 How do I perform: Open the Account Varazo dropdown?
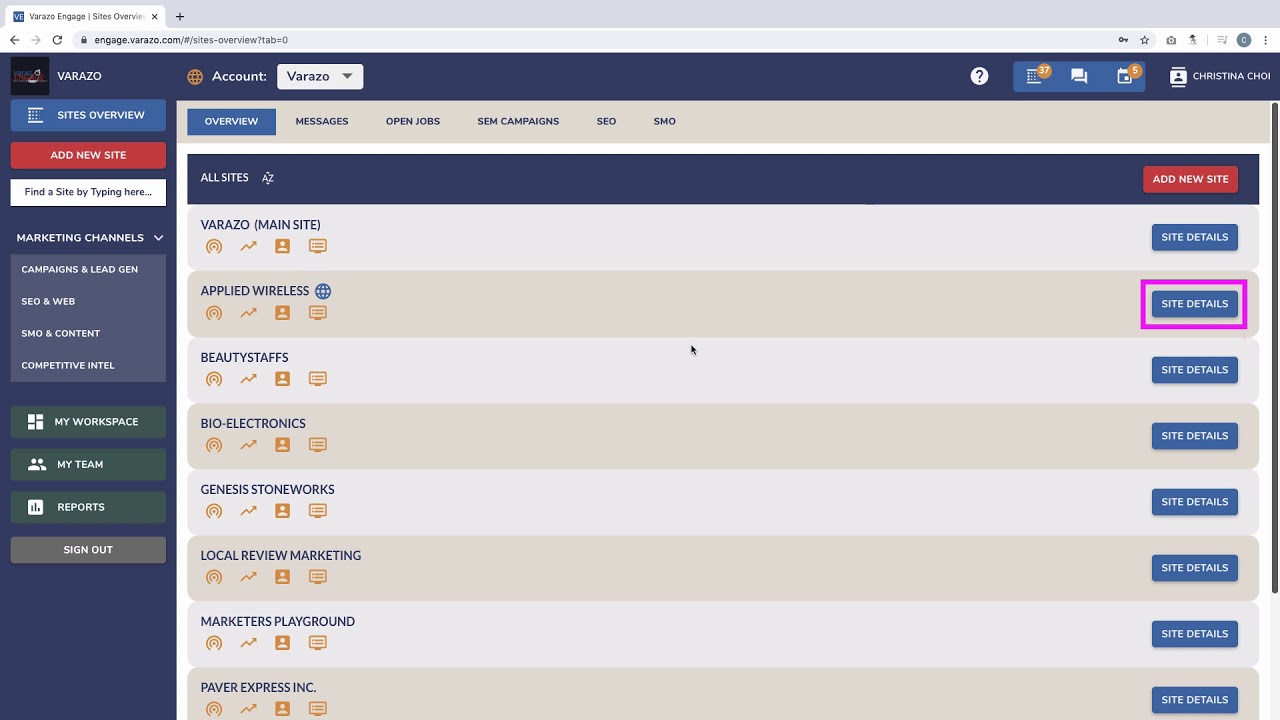pos(320,76)
